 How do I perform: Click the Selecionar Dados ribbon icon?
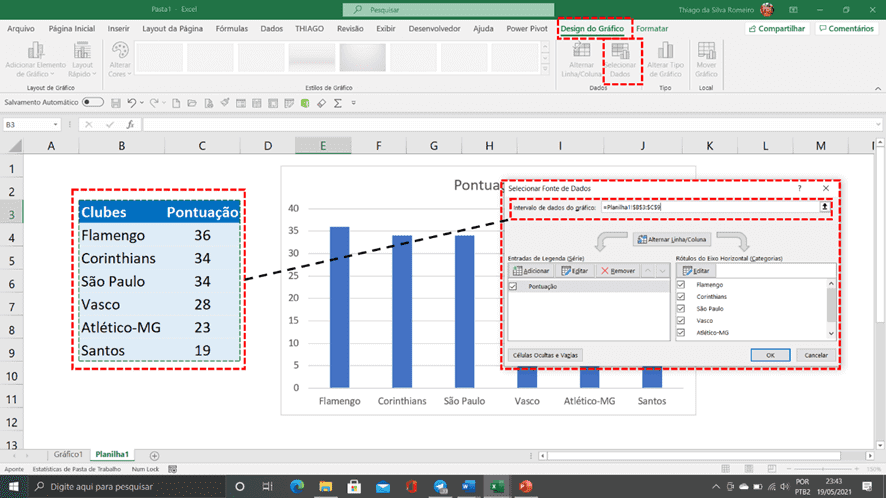click(x=620, y=60)
